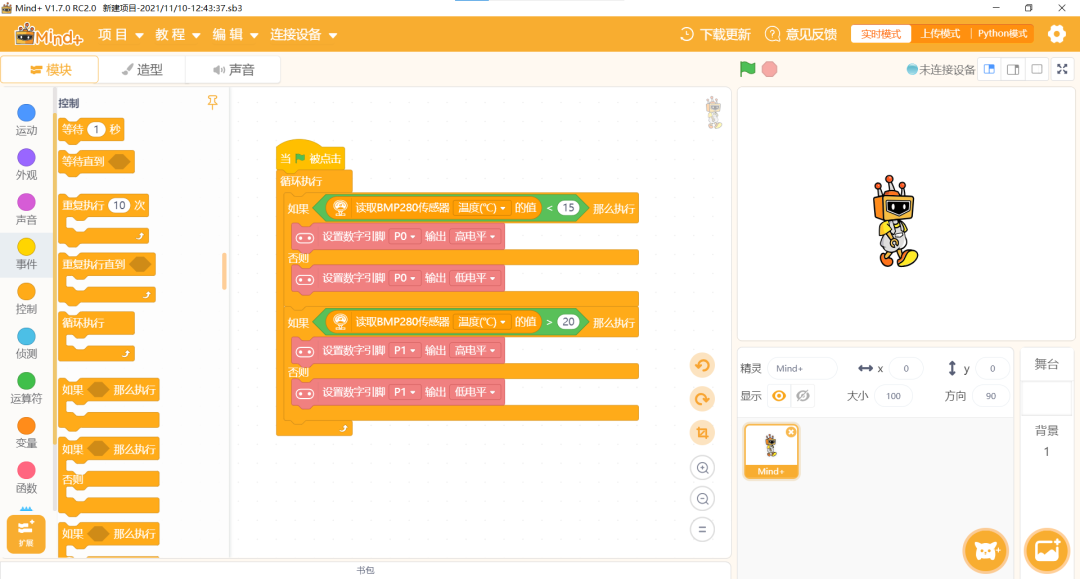Select the 舞台 stage panel
Image resolution: width=1080 pixels, height=579 pixels.
1046,364
